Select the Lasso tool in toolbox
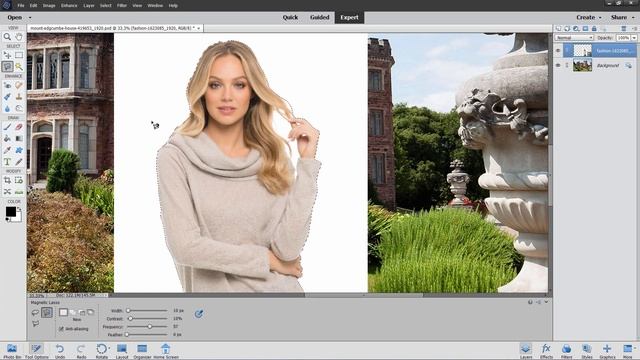The image size is (640, 360). [x=7, y=66]
